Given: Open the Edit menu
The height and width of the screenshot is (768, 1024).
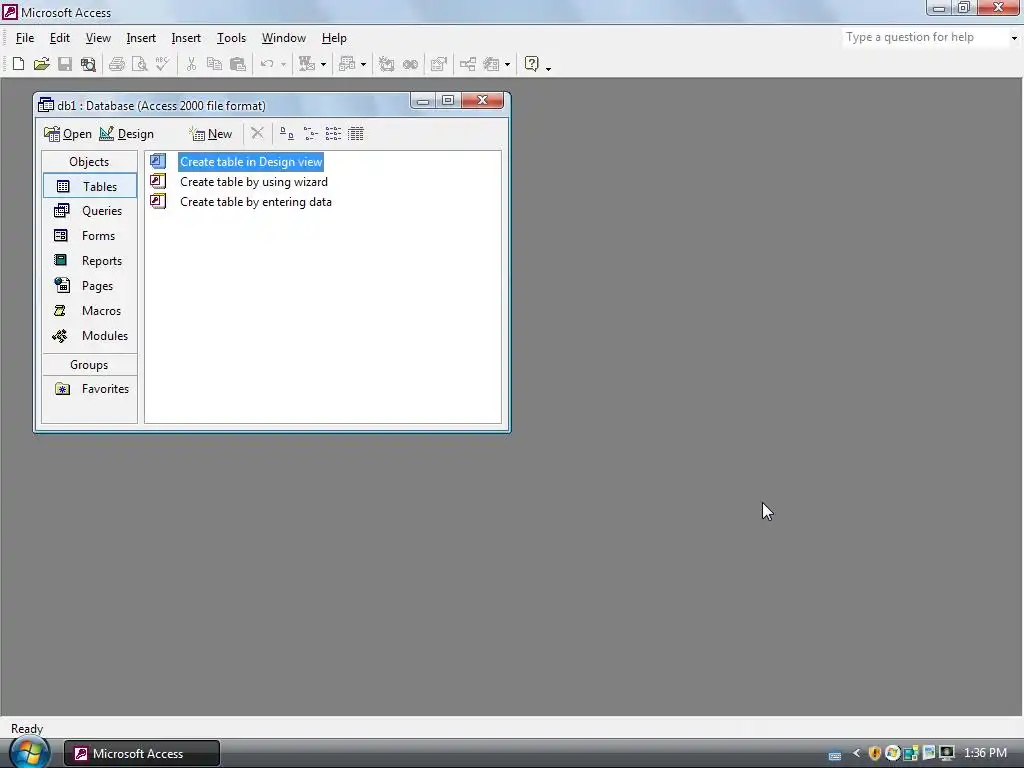Looking at the screenshot, I should pos(59,38).
